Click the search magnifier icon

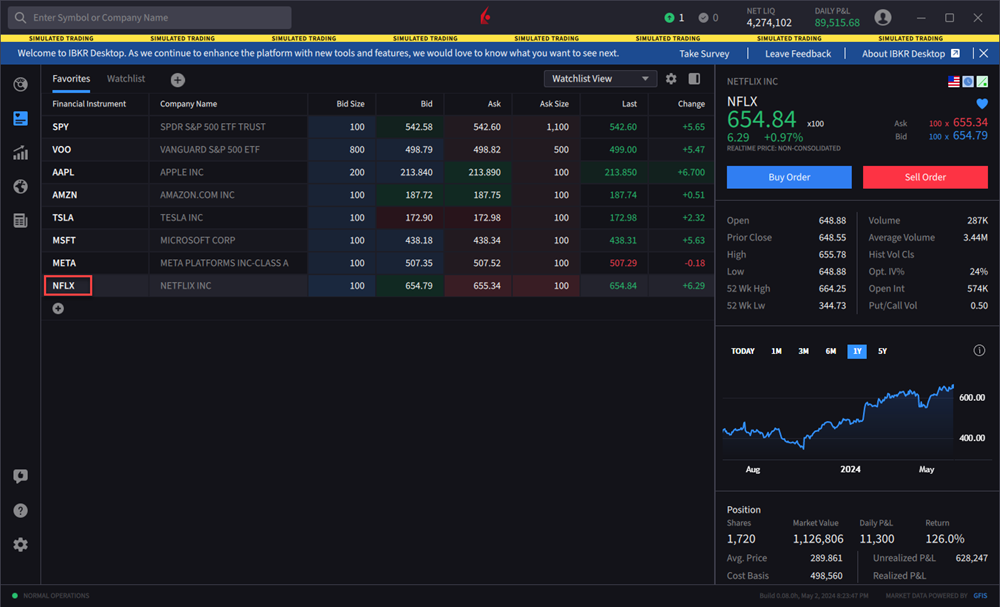pos(20,18)
